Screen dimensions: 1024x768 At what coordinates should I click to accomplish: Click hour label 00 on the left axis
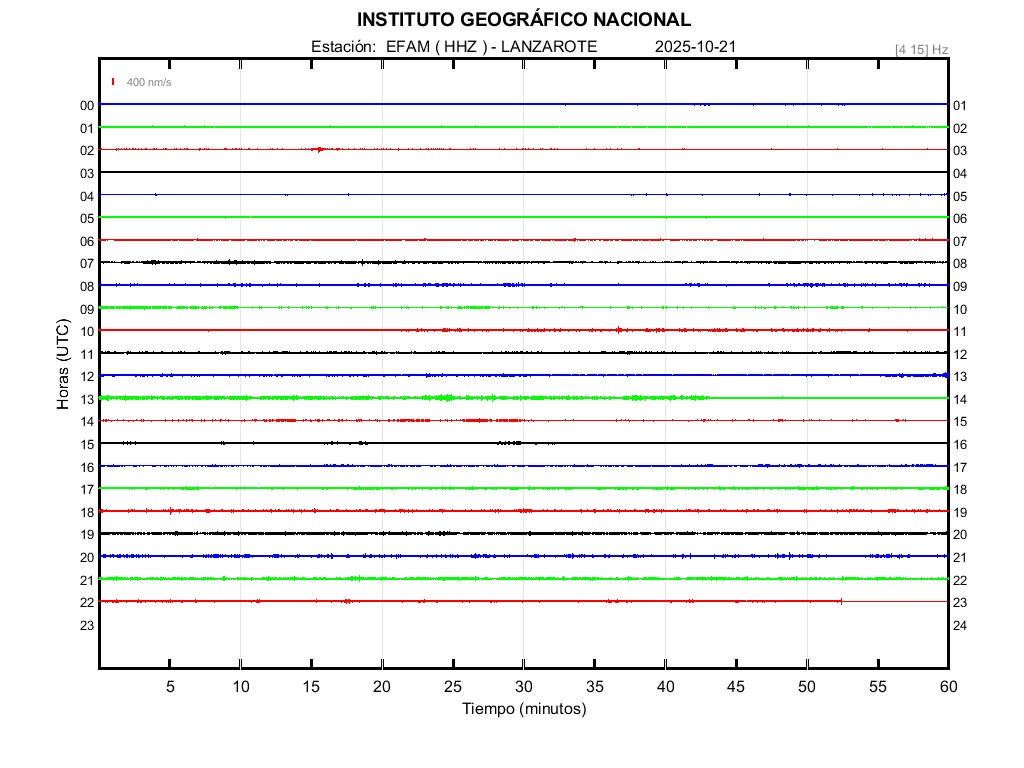click(87, 105)
